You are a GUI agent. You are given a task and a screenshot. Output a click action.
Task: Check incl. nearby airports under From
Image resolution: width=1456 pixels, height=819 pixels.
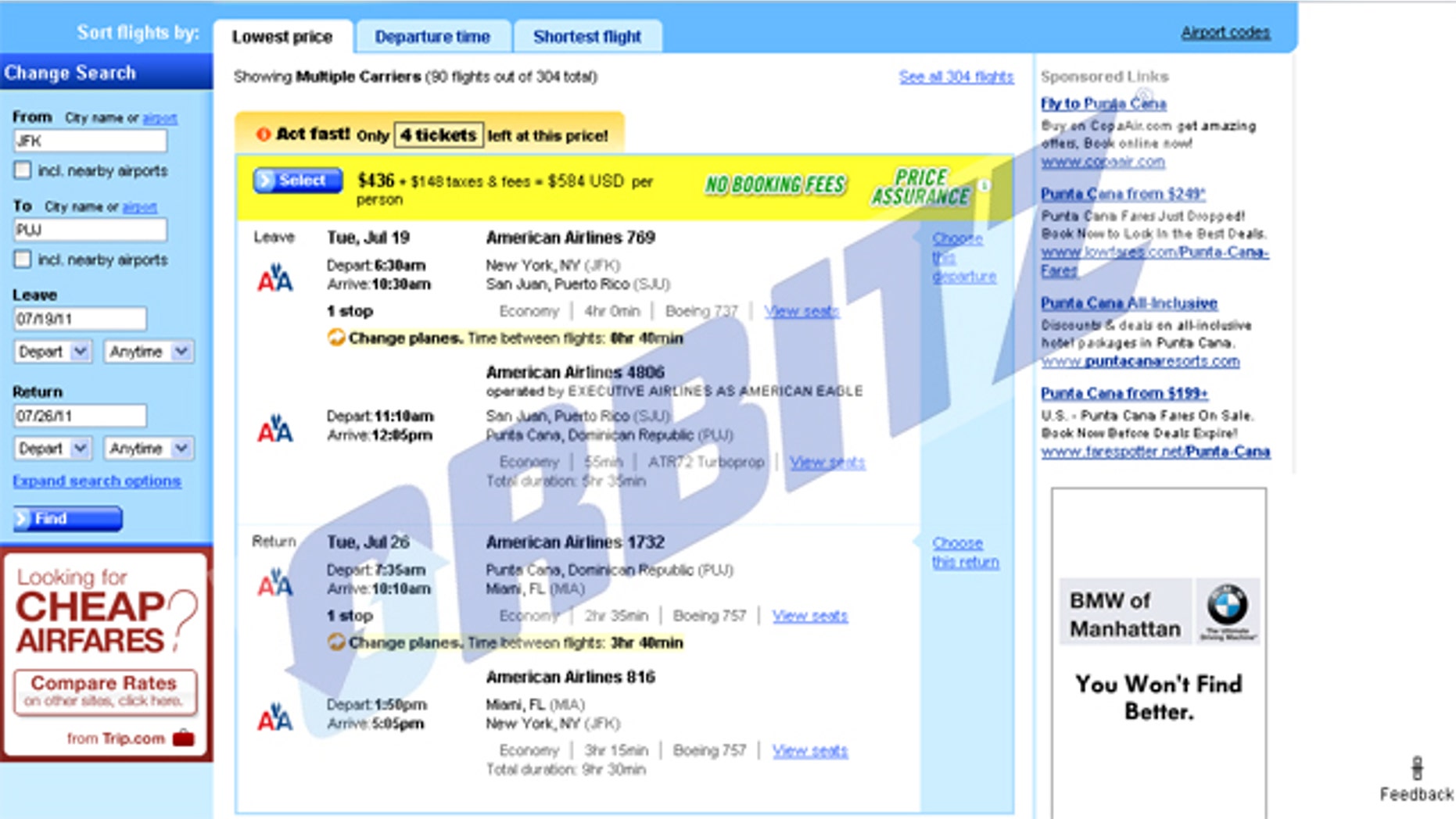[x=23, y=170]
